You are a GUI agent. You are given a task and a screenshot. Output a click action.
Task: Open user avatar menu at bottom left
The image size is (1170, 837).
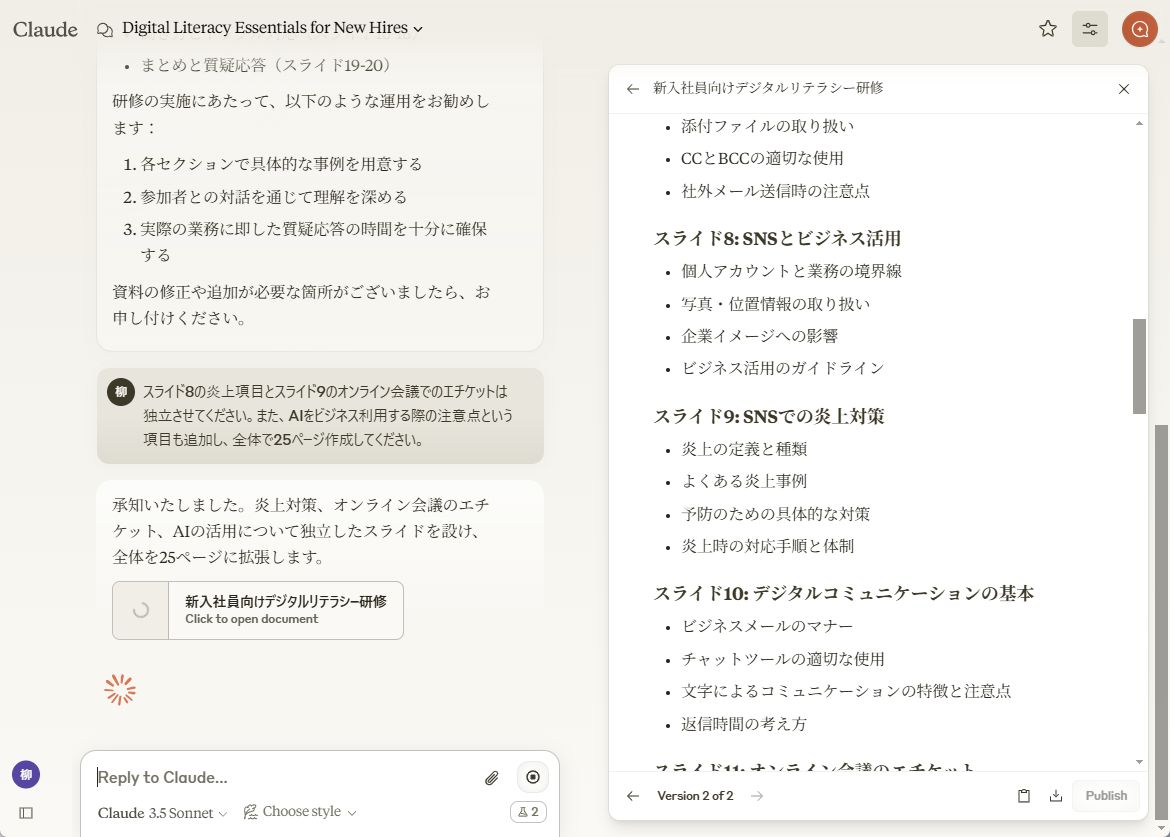coord(26,774)
